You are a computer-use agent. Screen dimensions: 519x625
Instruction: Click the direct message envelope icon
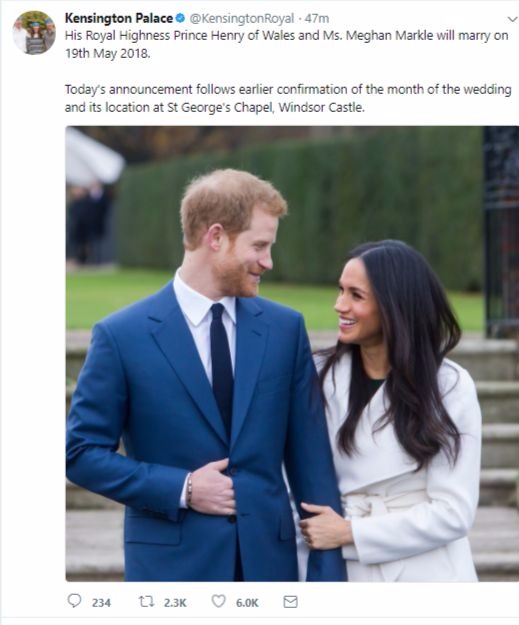[x=290, y=601]
